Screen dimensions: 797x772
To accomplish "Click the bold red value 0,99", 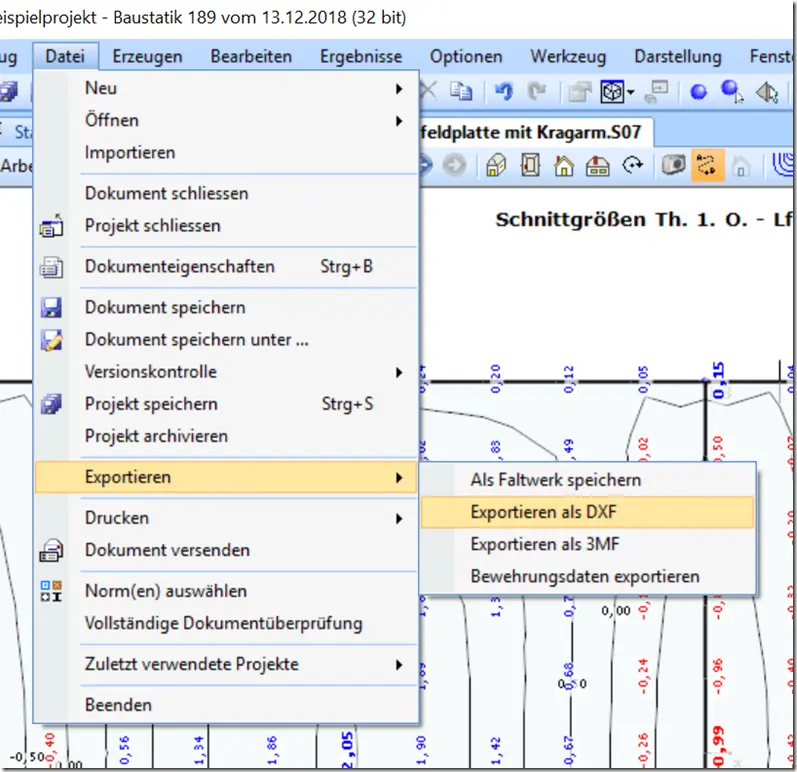I will [x=718, y=746].
